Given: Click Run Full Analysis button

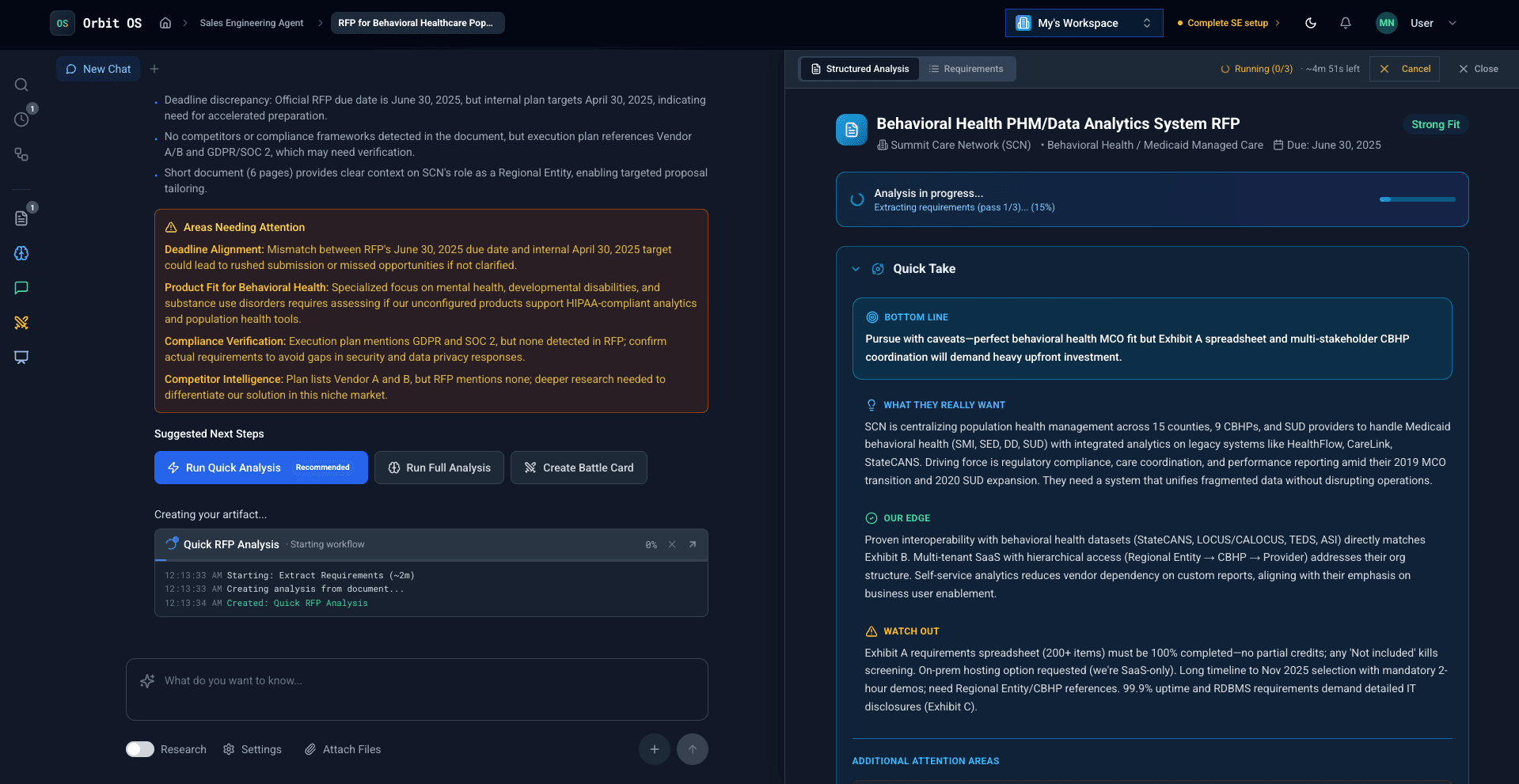Looking at the screenshot, I should pos(439,468).
